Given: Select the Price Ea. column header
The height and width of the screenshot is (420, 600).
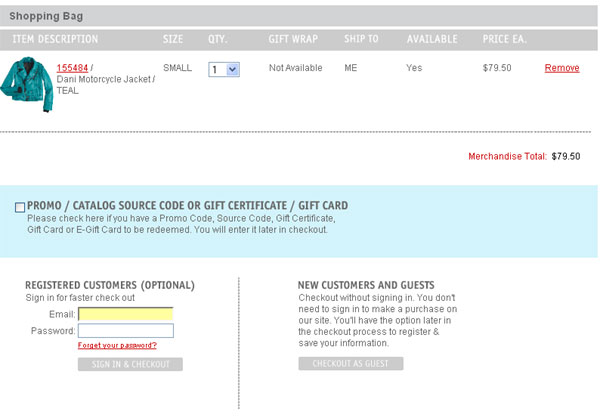Looking at the screenshot, I should pyautogui.click(x=504, y=40).
